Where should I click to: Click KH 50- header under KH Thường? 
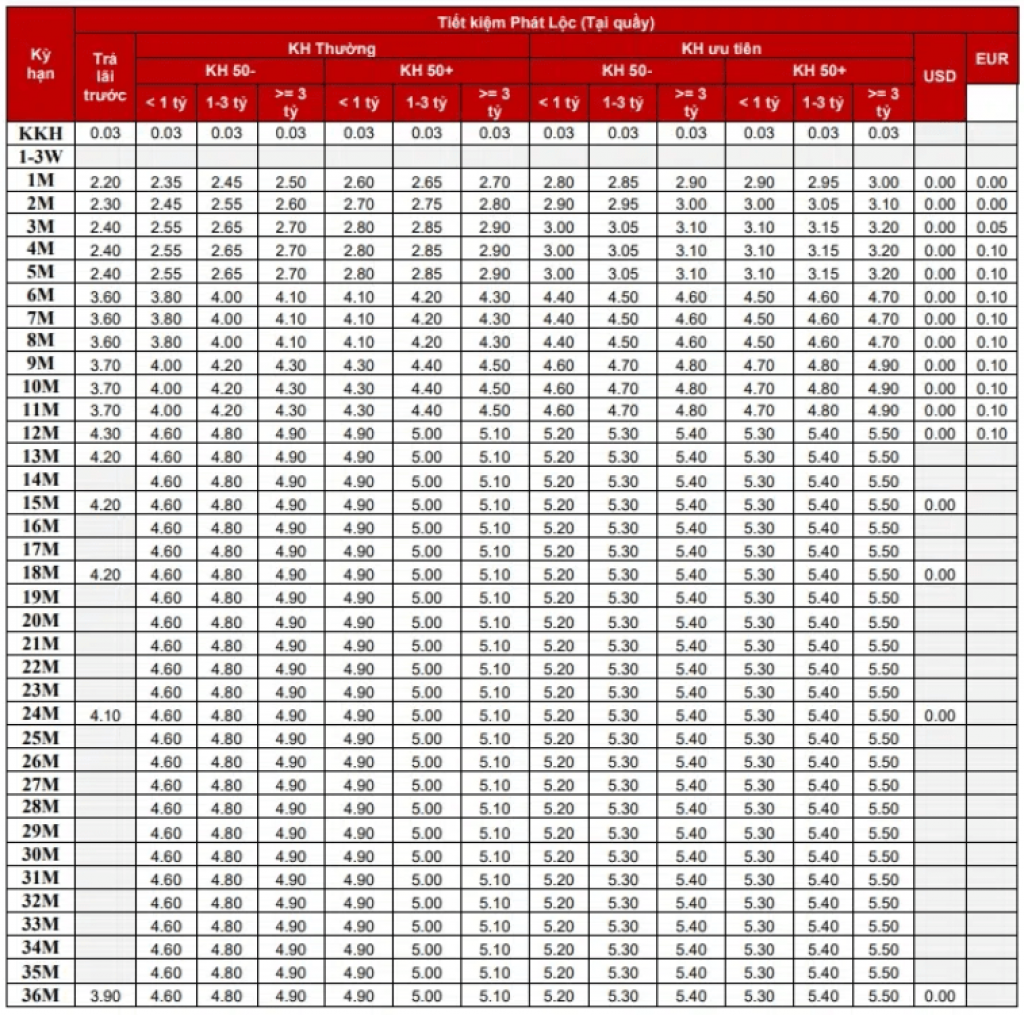pyautogui.click(x=230, y=71)
